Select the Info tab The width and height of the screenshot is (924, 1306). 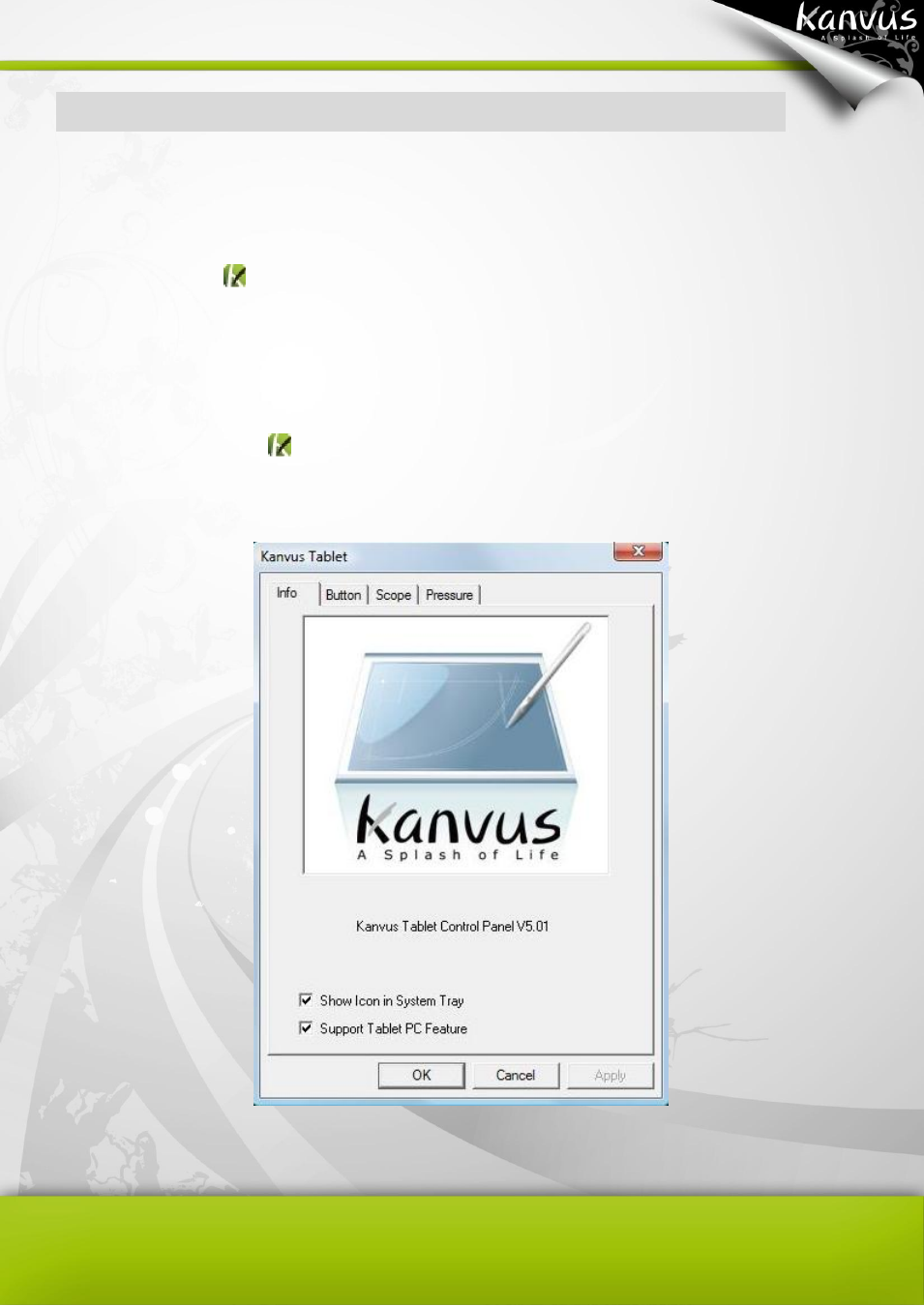[x=287, y=593]
